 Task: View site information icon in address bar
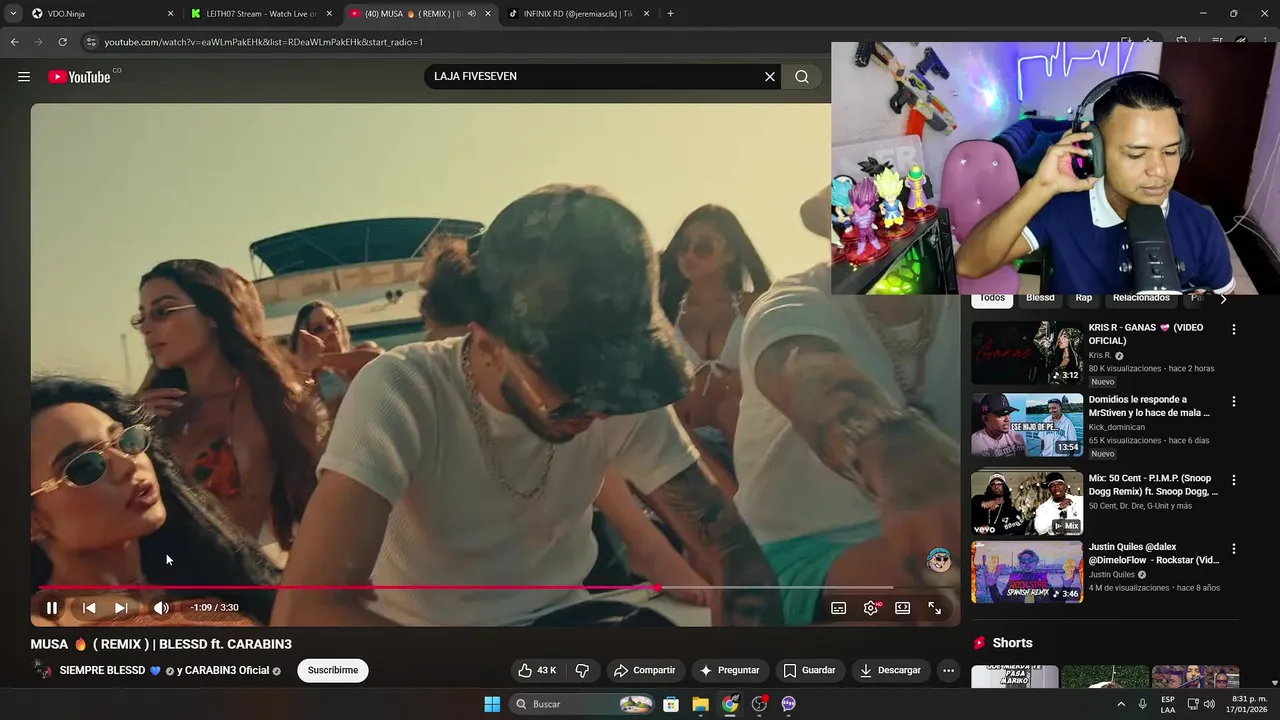point(91,42)
